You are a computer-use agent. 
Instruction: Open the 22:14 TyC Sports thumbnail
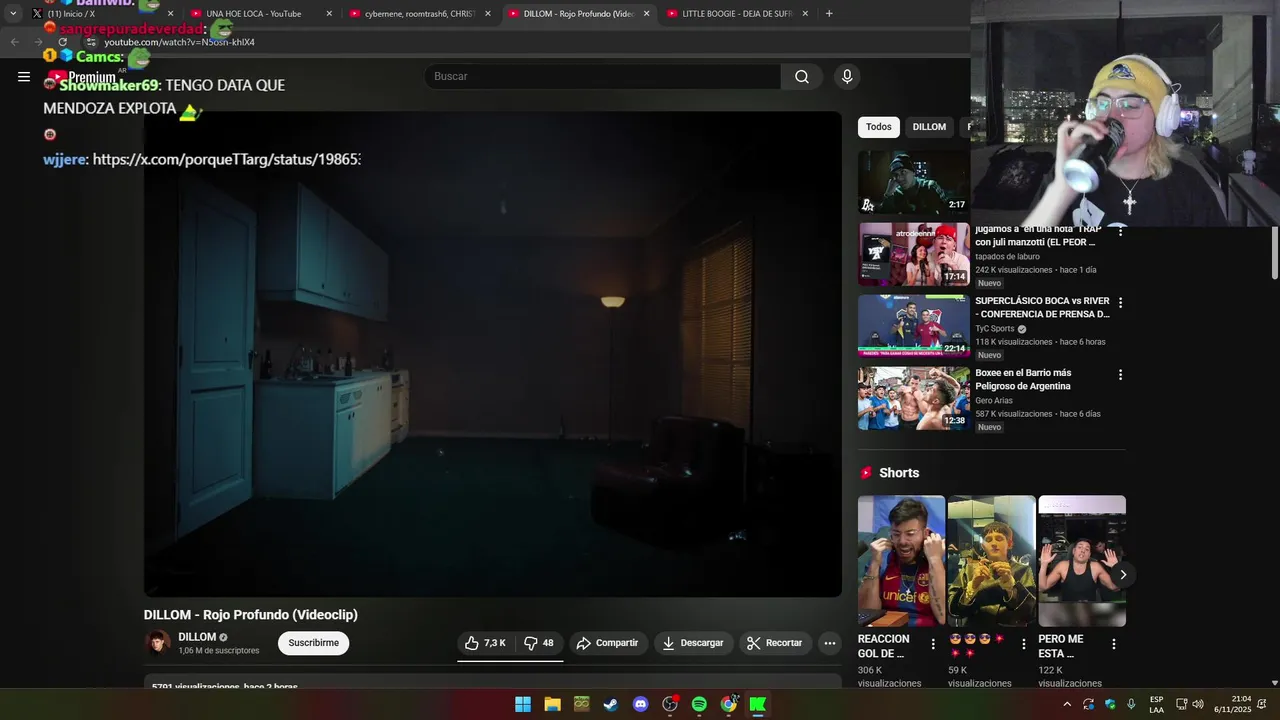pos(913,326)
